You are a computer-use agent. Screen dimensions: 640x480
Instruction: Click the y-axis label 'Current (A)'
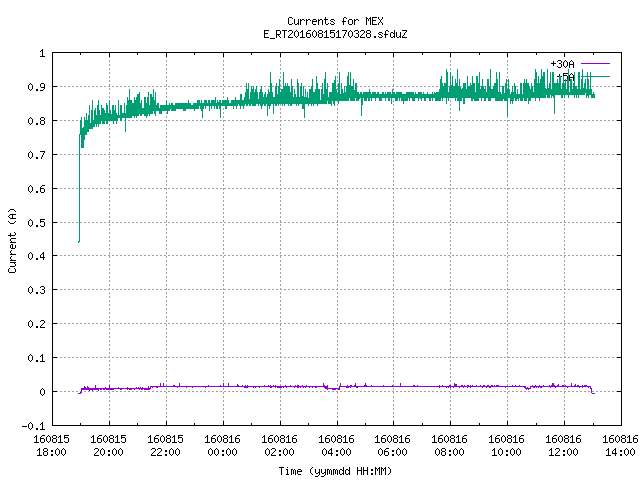pos(12,240)
